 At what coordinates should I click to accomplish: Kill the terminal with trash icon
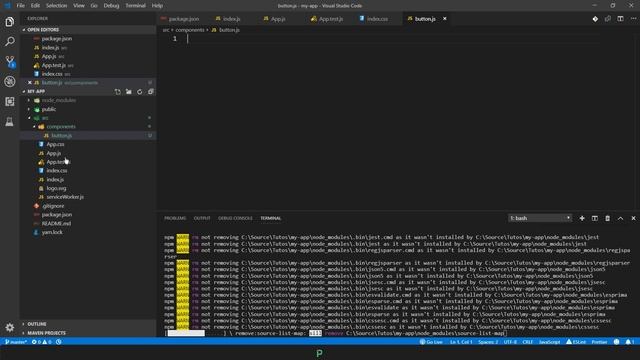[x=608, y=218]
